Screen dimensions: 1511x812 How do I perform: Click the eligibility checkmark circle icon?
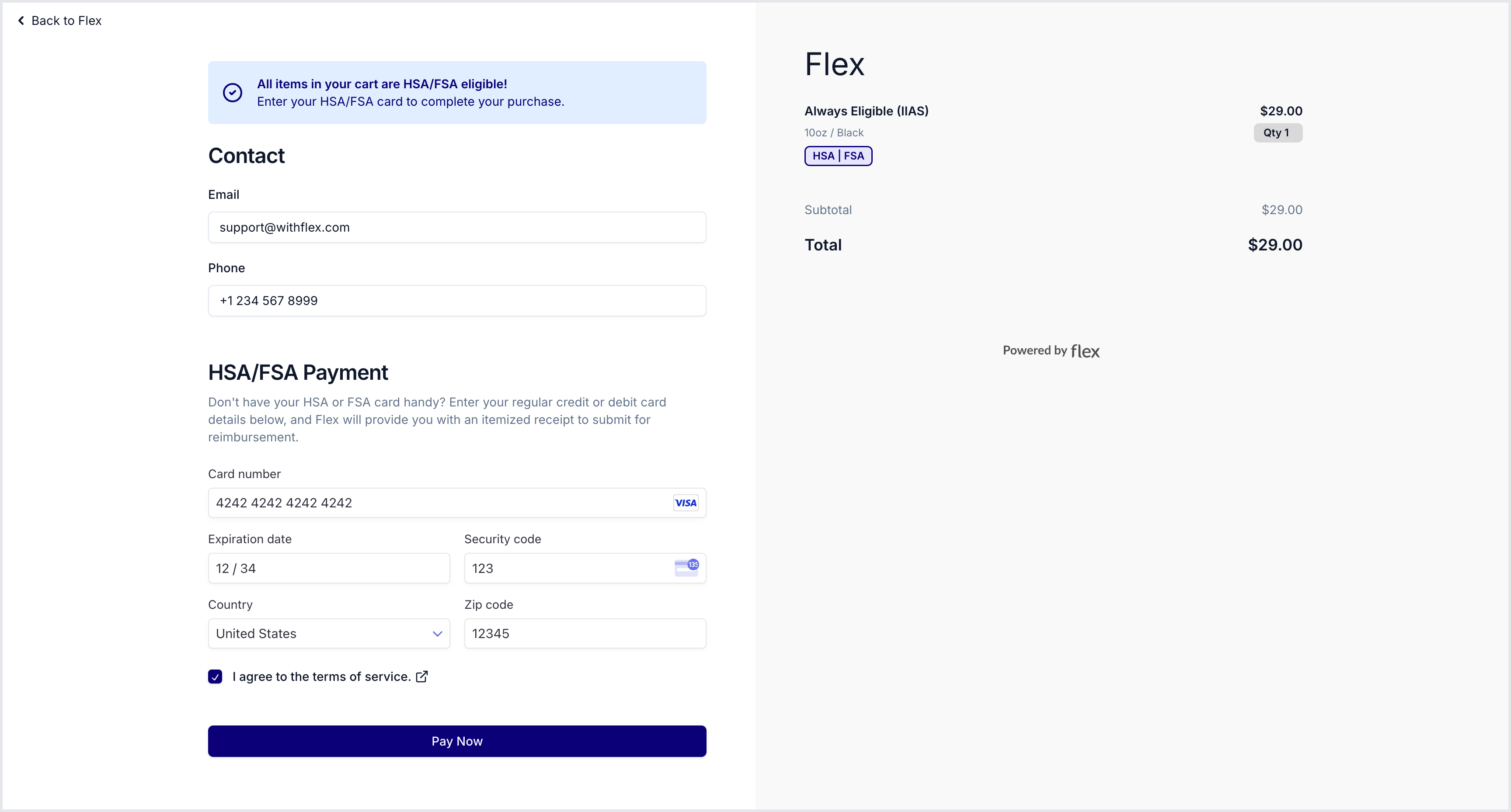(x=232, y=93)
